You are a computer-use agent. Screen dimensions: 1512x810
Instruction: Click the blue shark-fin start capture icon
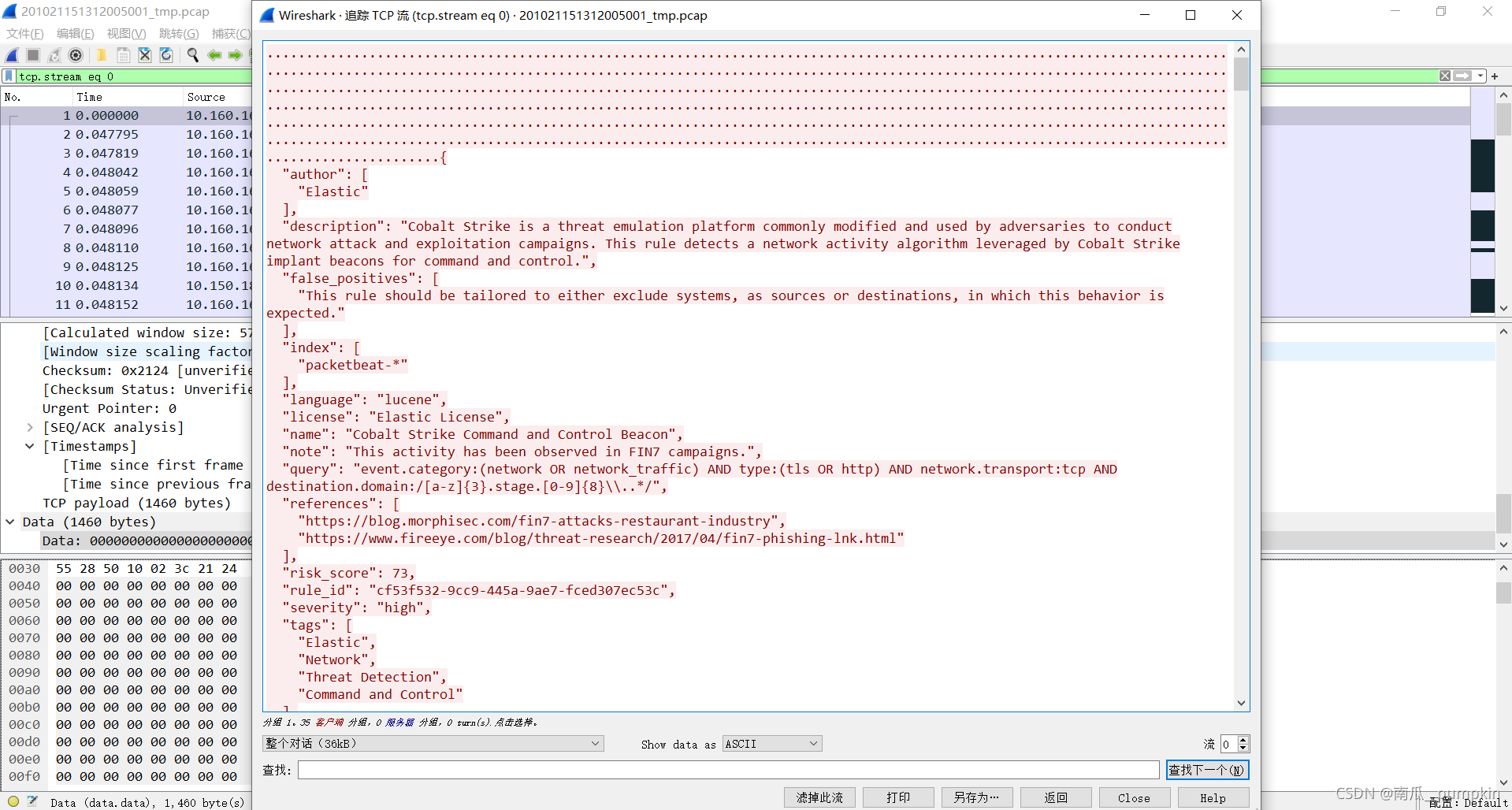pos(12,55)
